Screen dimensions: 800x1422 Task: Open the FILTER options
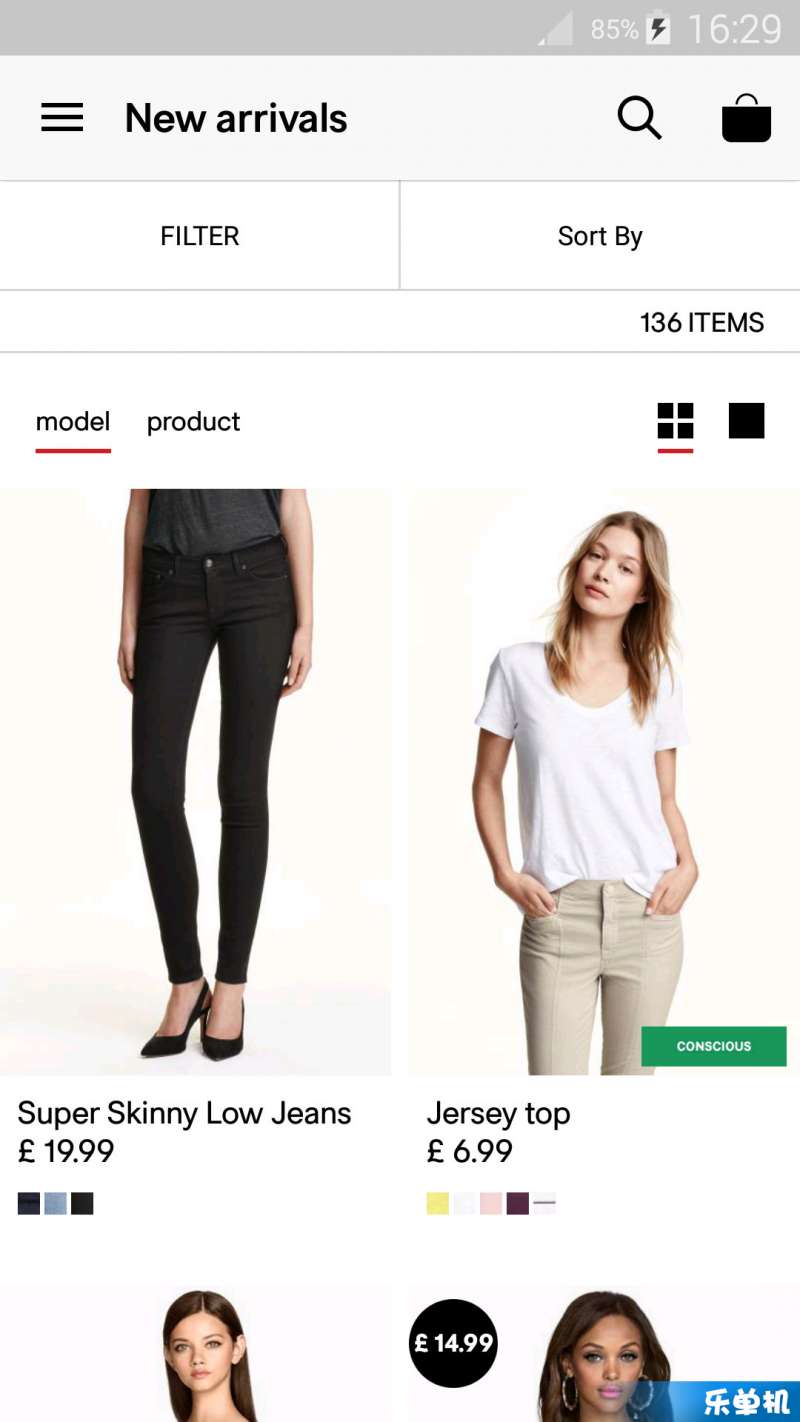click(200, 236)
